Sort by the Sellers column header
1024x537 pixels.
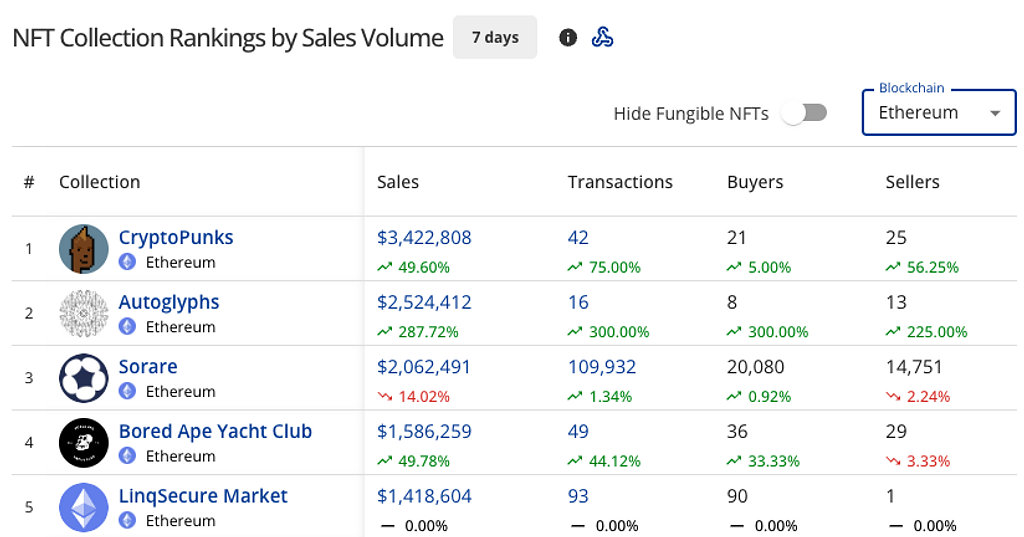(912, 182)
